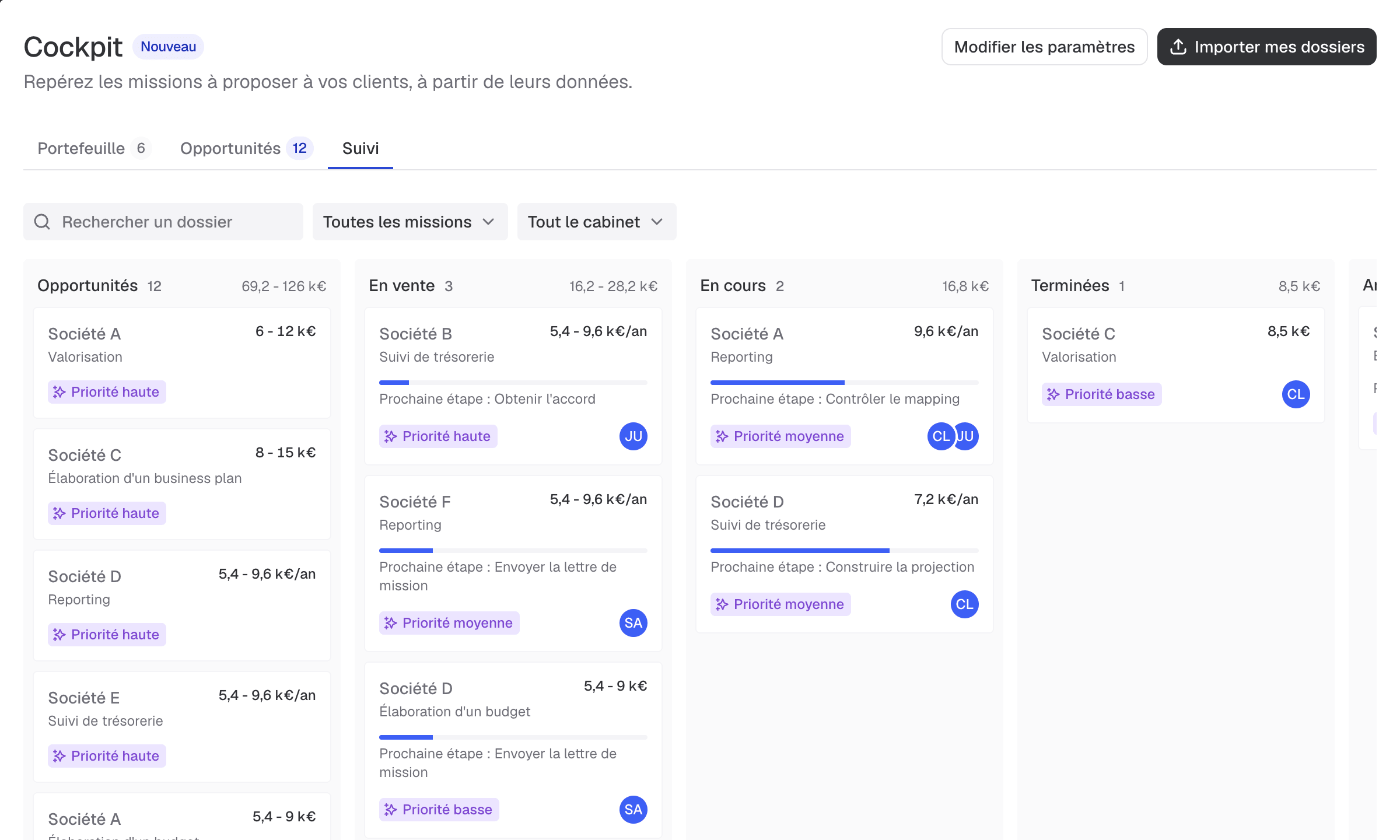Click the CL avatar on Société D Suivi de trésorerie
Viewport: 1400px width, 840px height.
[965, 604]
